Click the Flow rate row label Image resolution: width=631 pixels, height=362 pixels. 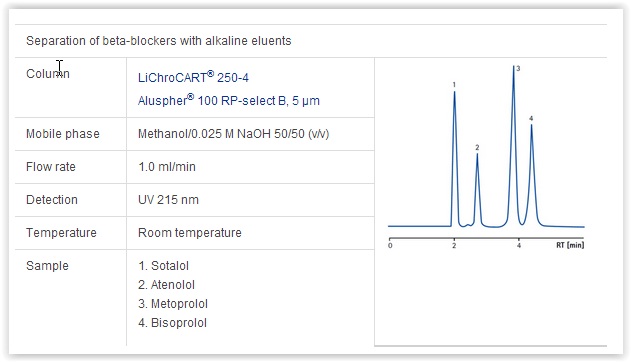point(51,167)
